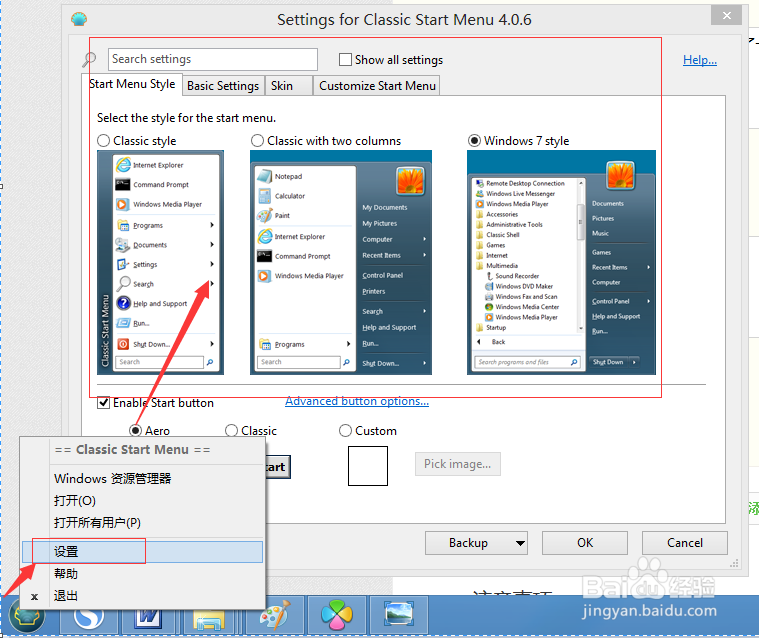Click the Search settings input field
The width and height of the screenshot is (759, 638).
[x=213, y=59]
